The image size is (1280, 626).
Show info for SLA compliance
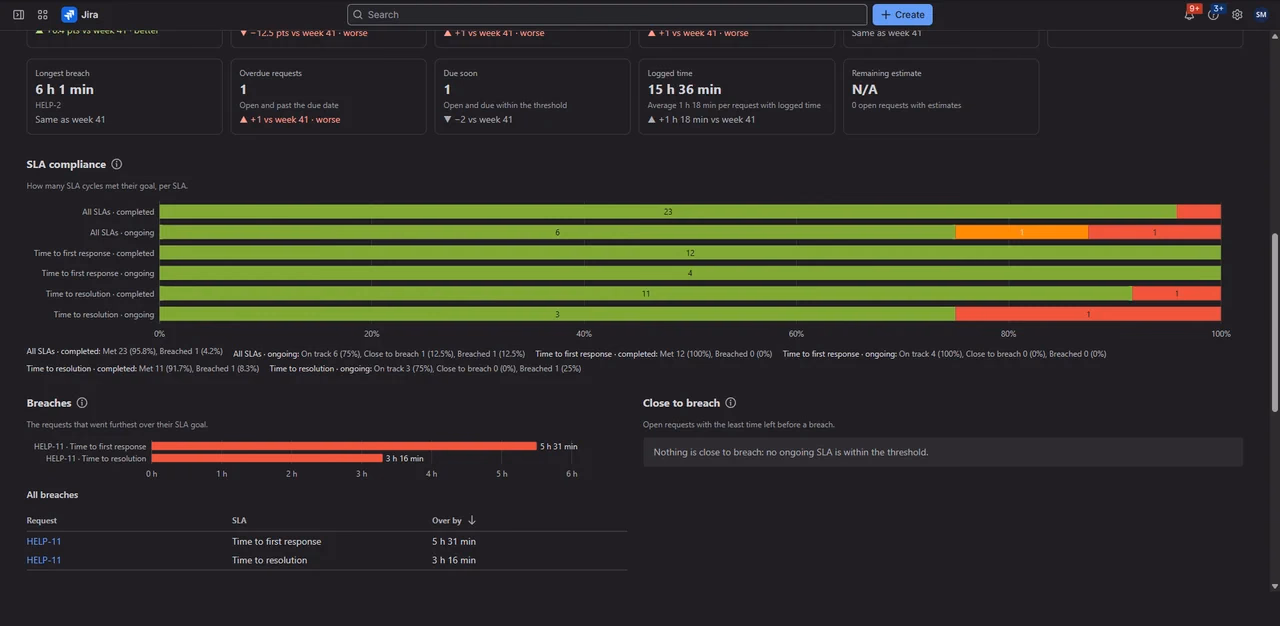point(116,164)
